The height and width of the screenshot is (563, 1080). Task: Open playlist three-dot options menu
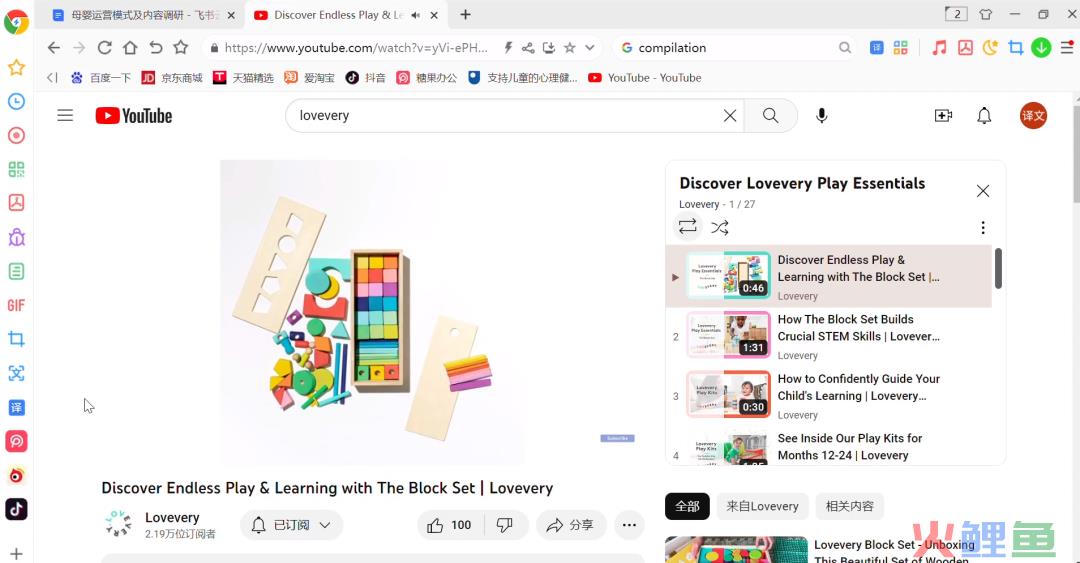[983, 227]
